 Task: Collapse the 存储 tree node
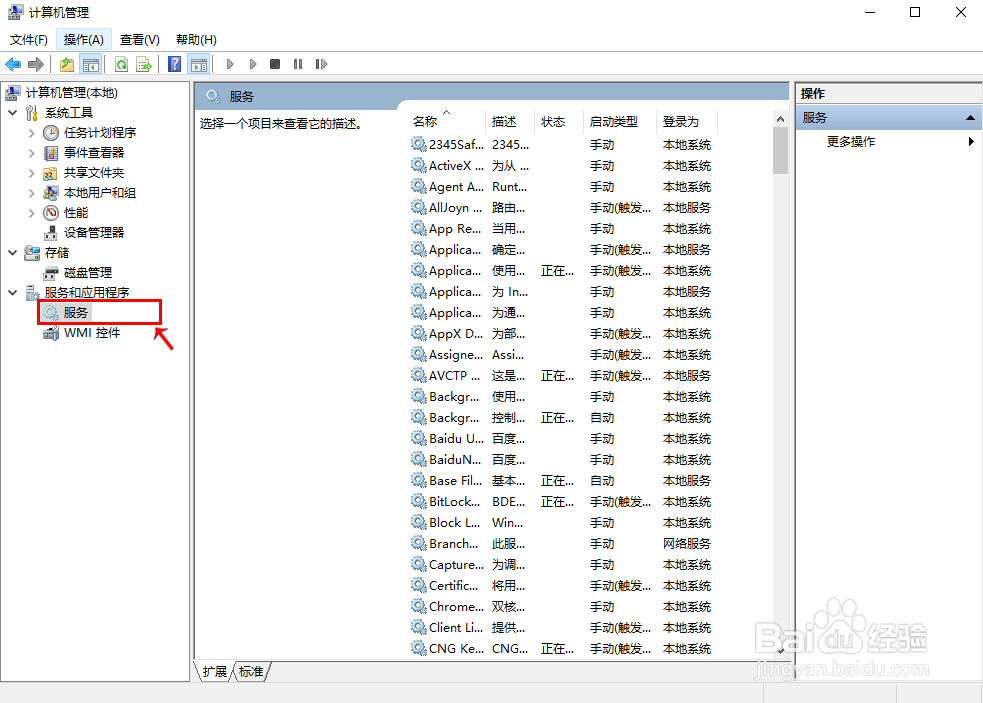pyautogui.click(x=13, y=253)
